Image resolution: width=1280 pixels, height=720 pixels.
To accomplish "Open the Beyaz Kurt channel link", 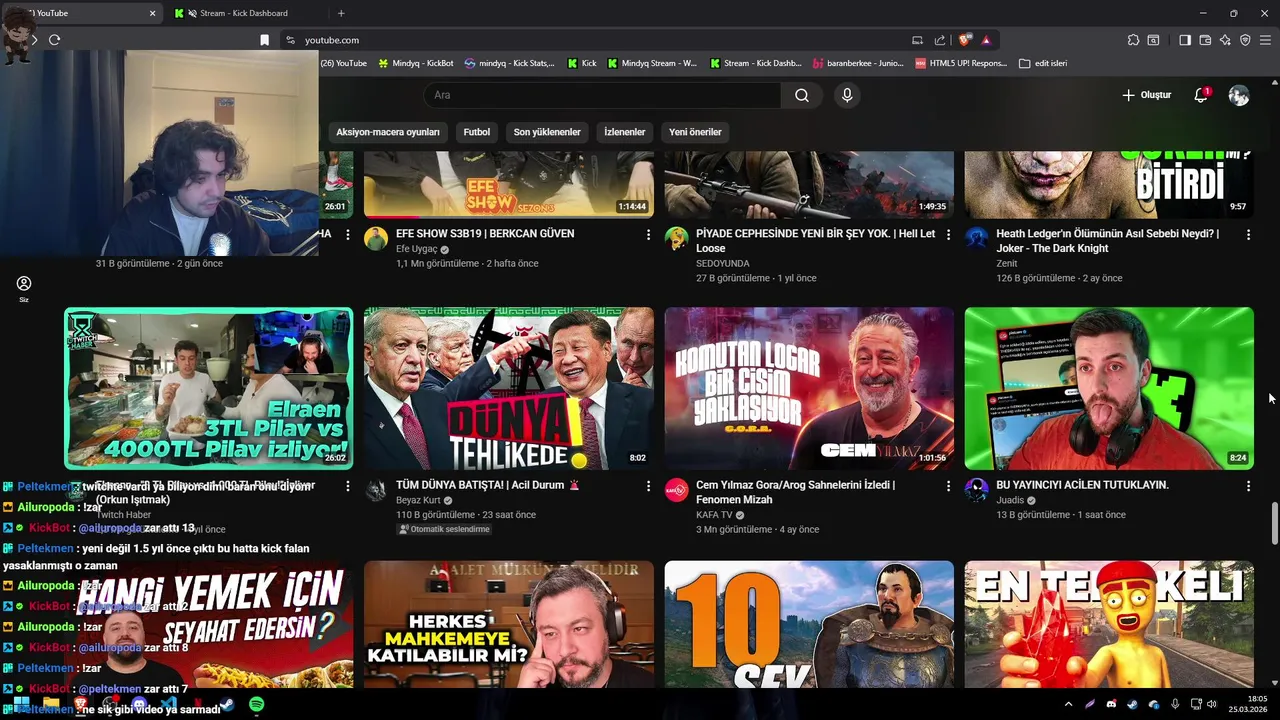I will click(x=418, y=500).
